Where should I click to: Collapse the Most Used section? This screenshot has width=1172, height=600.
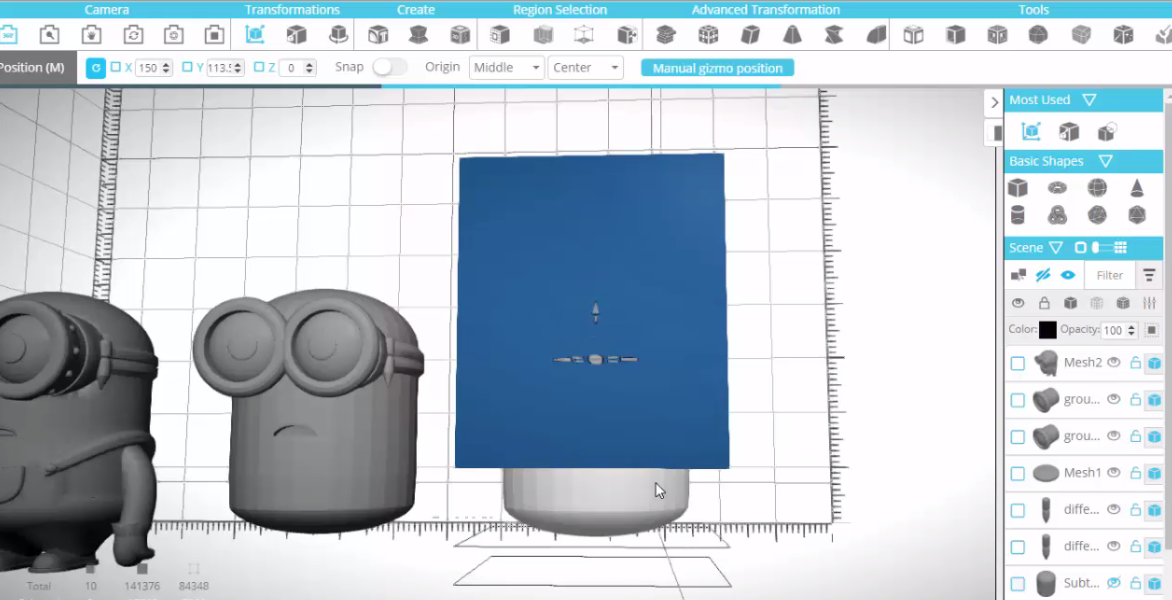[x=1089, y=99]
